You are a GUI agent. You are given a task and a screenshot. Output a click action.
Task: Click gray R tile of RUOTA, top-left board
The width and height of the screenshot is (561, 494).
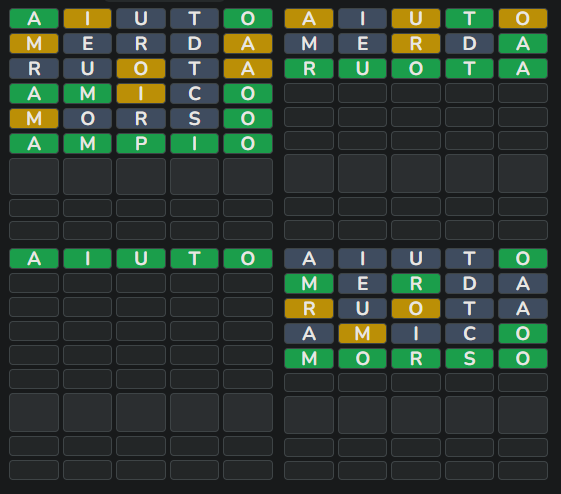(34, 68)
